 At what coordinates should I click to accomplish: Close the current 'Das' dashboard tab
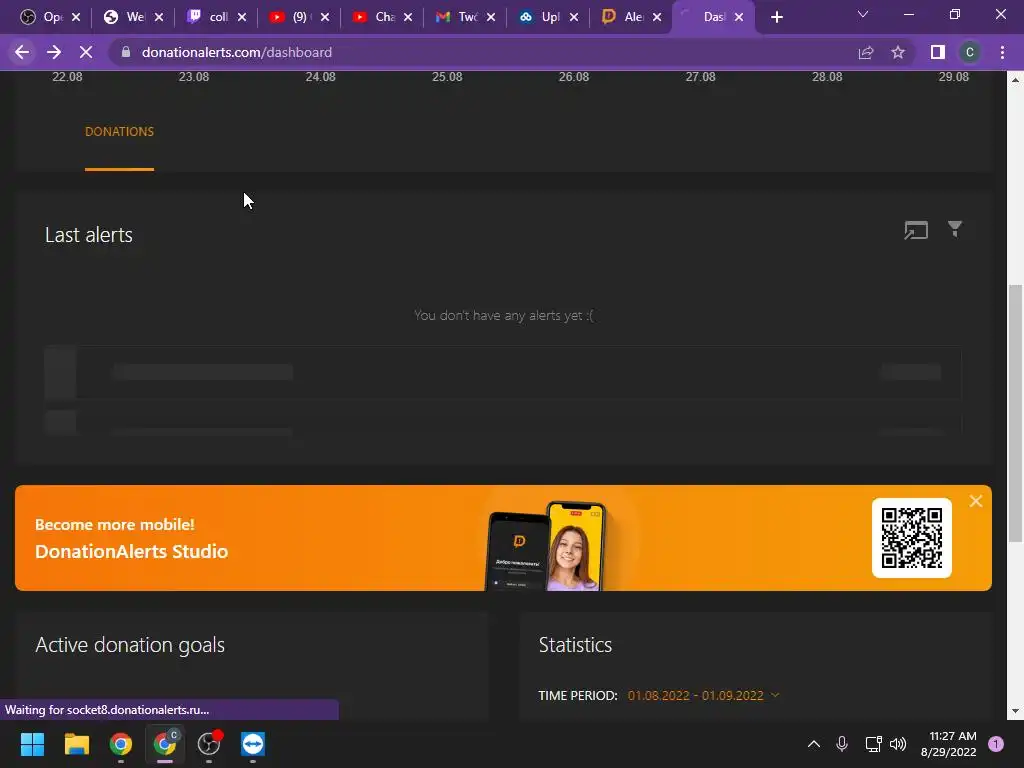(739, 17)
